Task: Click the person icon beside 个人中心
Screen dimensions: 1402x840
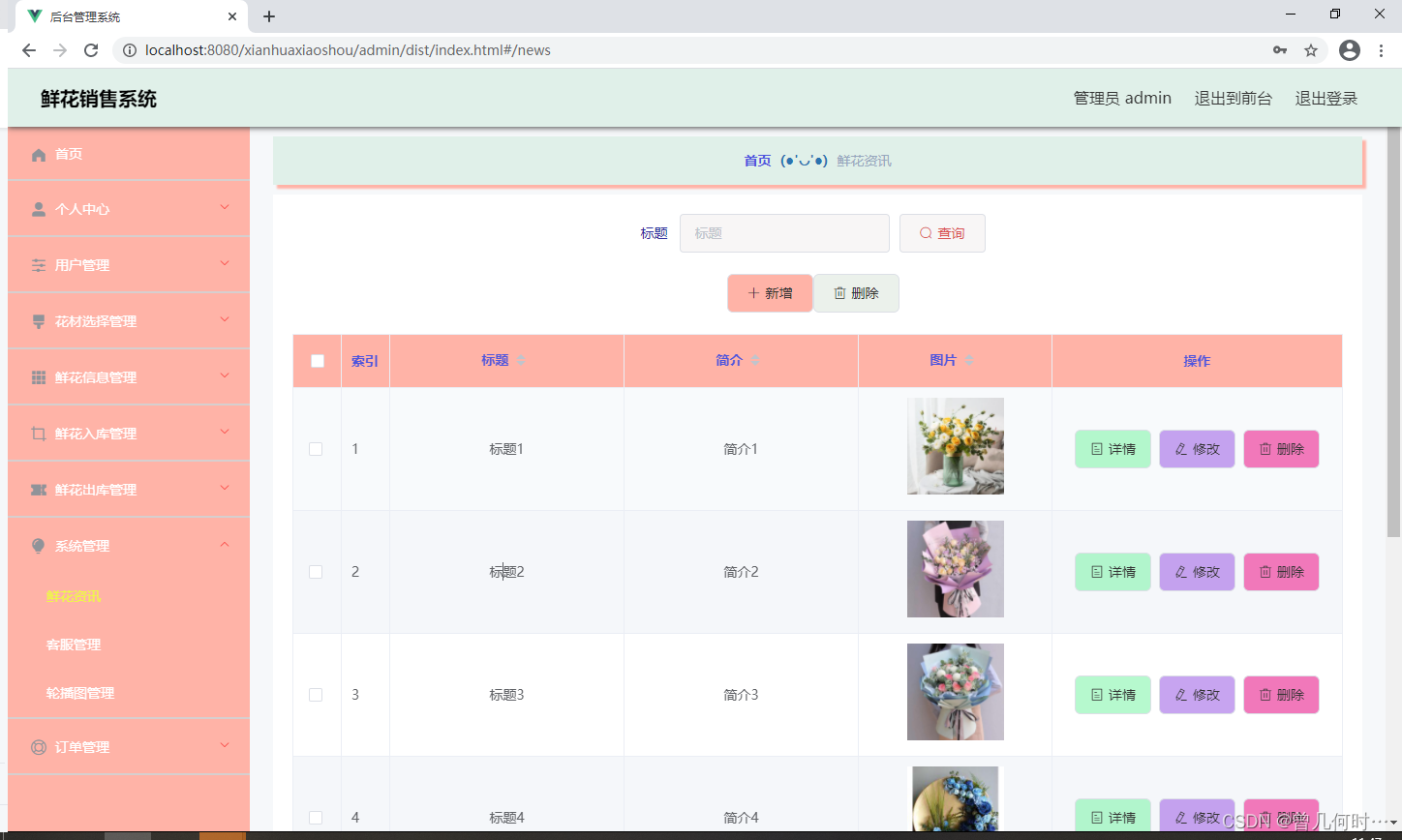Action: (39, 209)
